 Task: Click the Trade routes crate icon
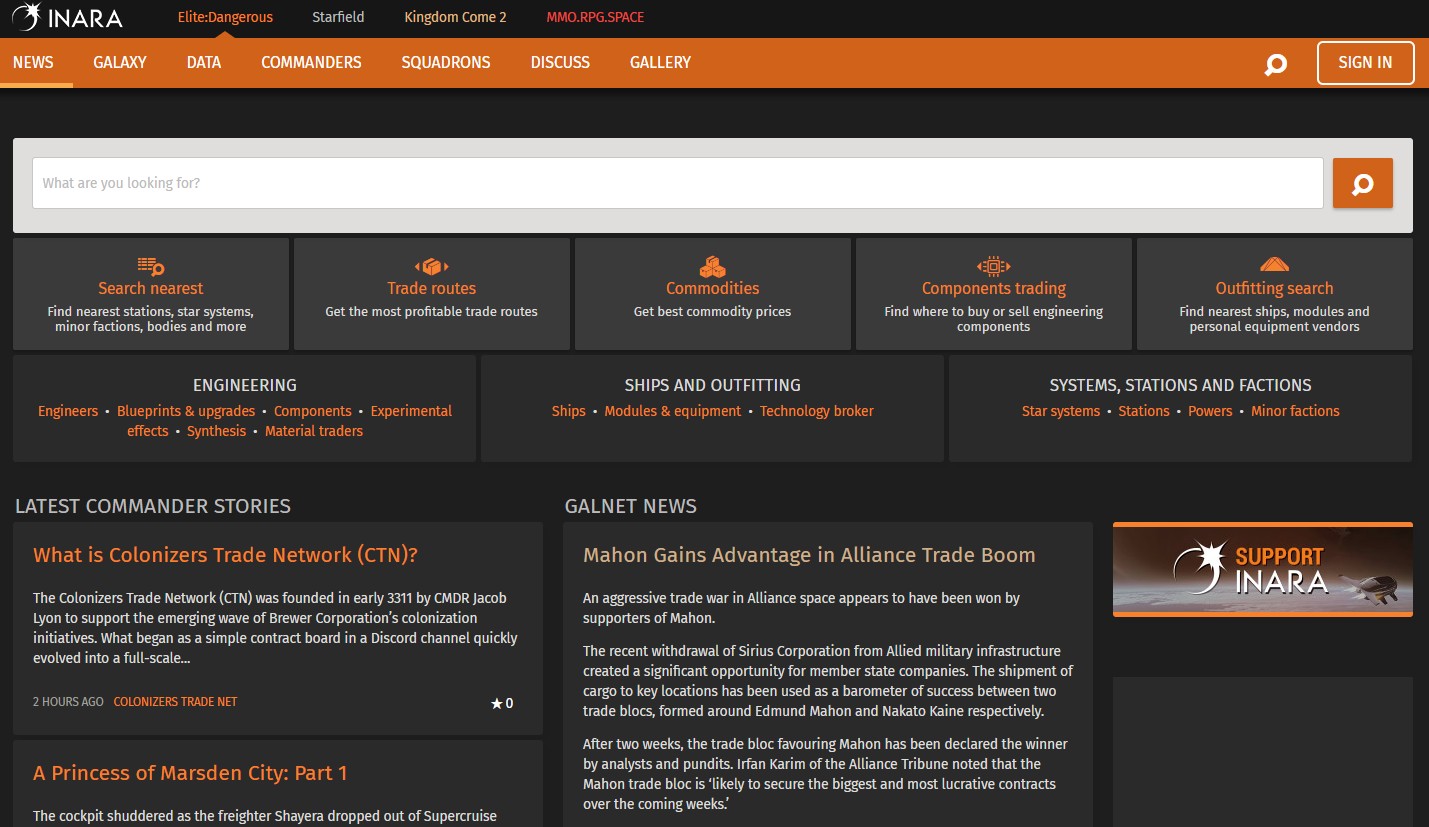432,266
